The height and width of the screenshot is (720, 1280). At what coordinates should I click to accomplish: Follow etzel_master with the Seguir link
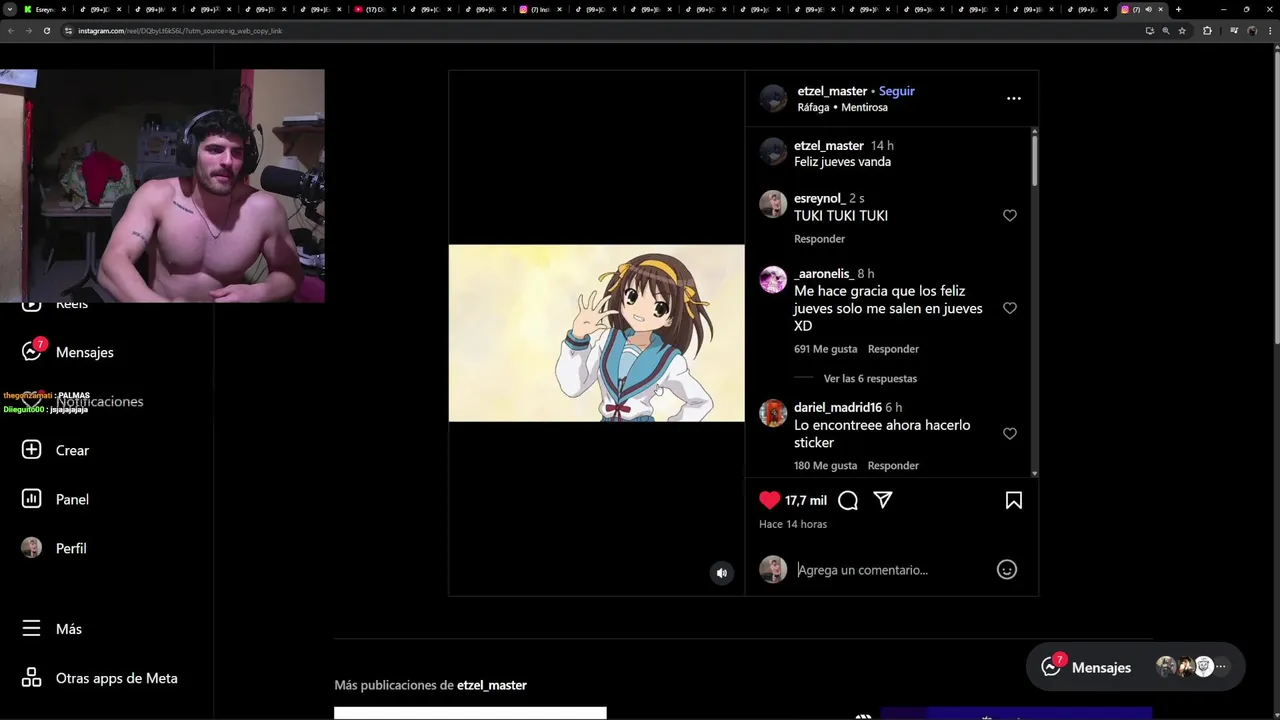click(x=896, y=91)
